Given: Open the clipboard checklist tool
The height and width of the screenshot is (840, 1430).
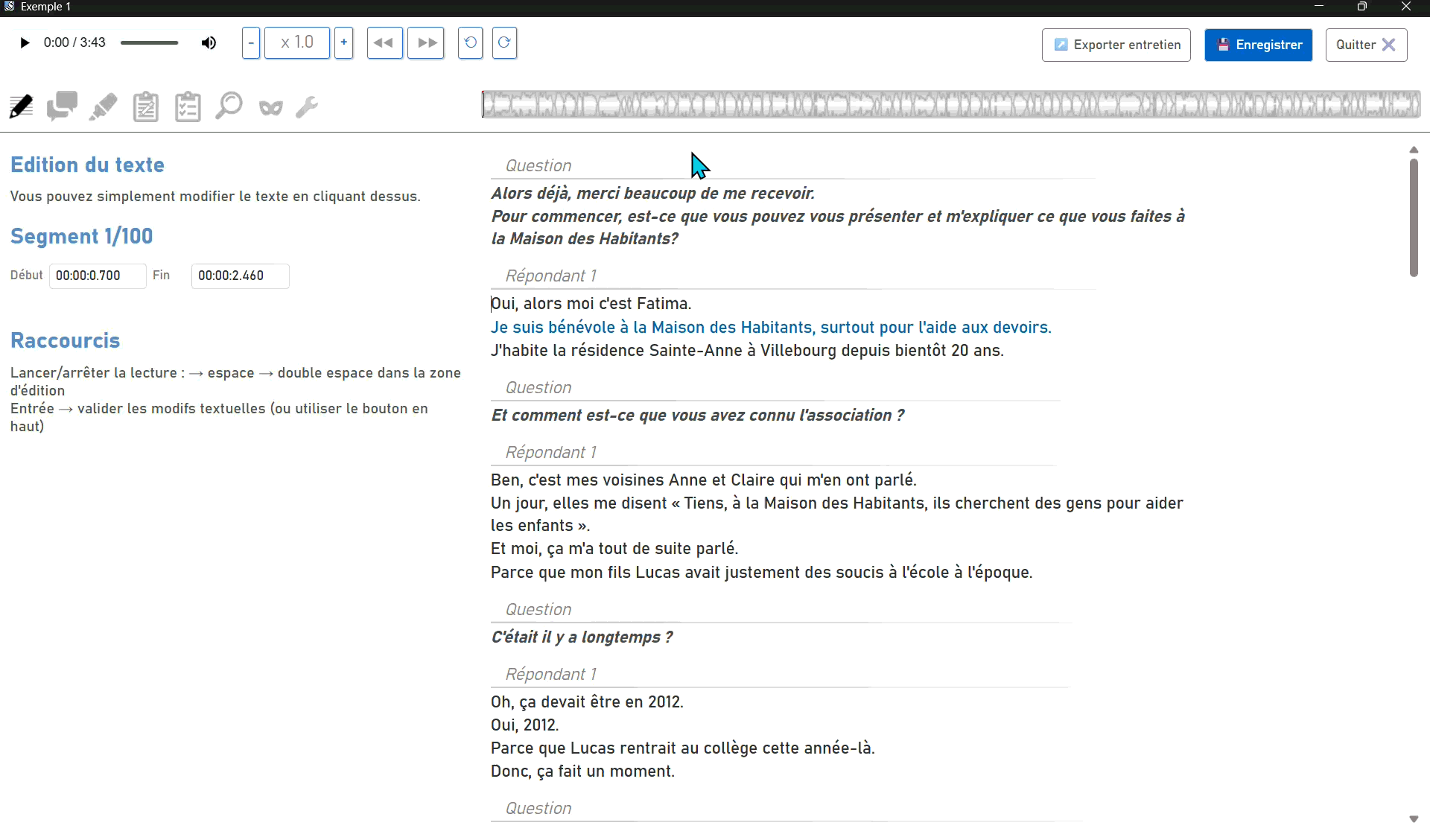Looking at the screenshot, I should 188,107.
